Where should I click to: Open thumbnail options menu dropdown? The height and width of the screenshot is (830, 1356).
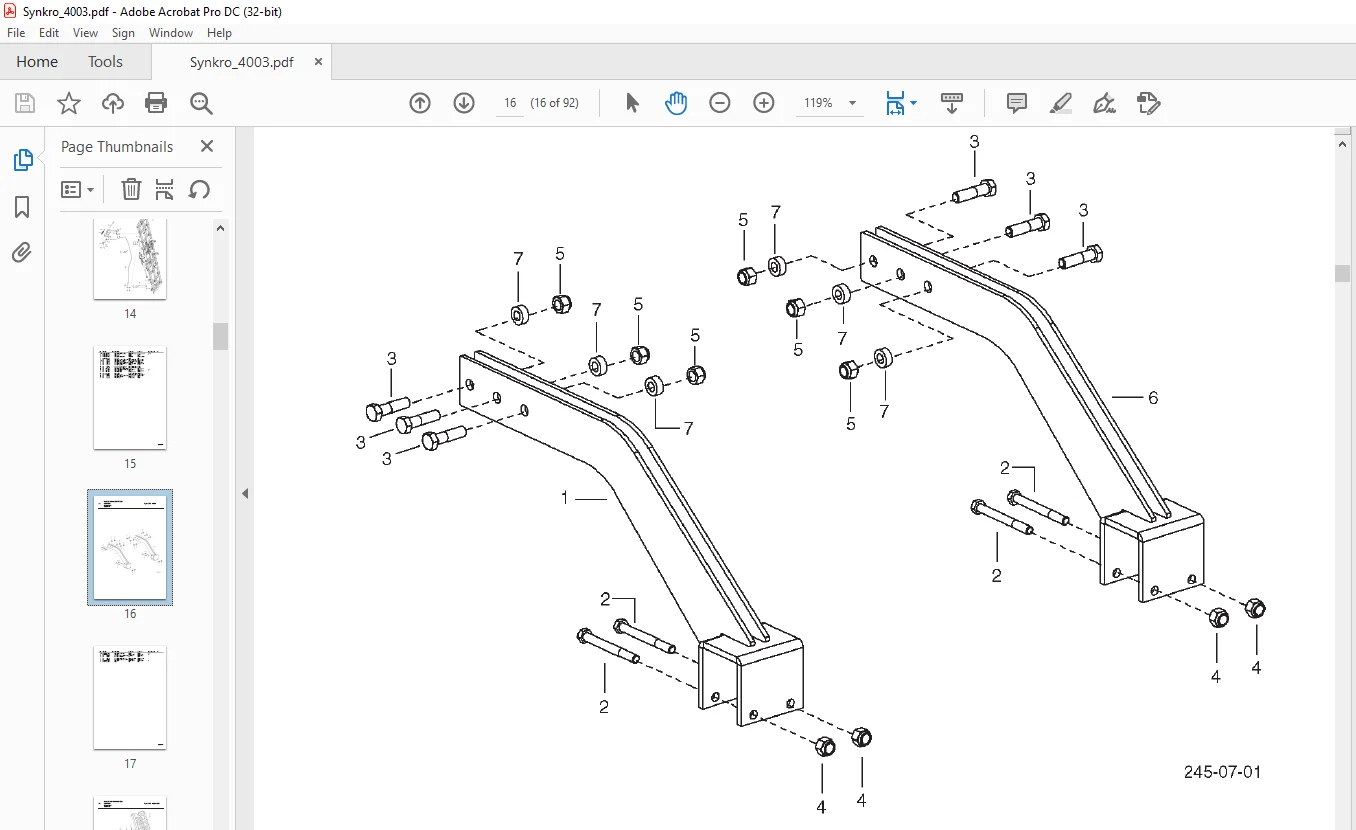pos(77,189)
